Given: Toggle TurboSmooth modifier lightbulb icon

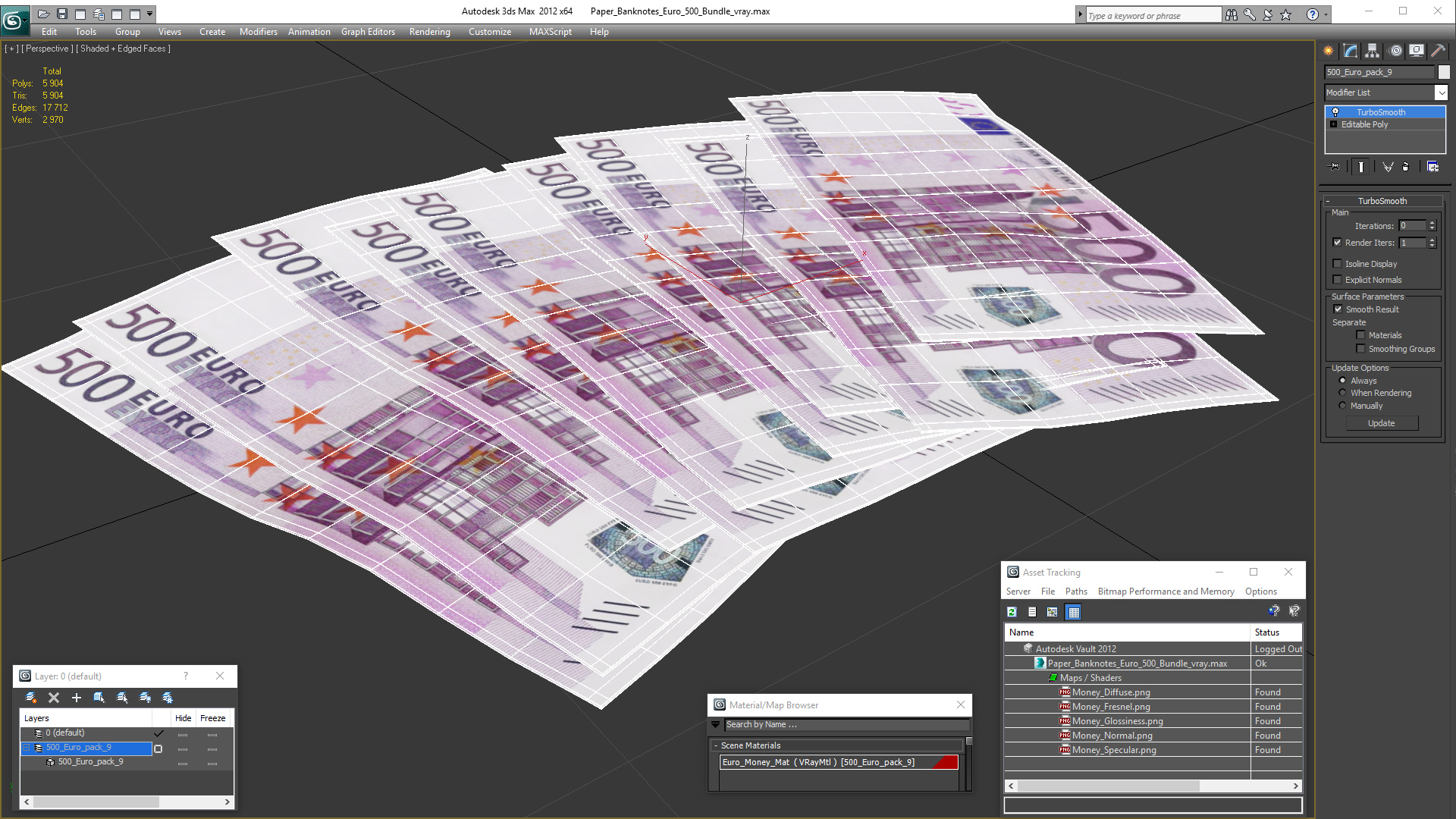Looking at the screenshot, I should click(1335, 112).
